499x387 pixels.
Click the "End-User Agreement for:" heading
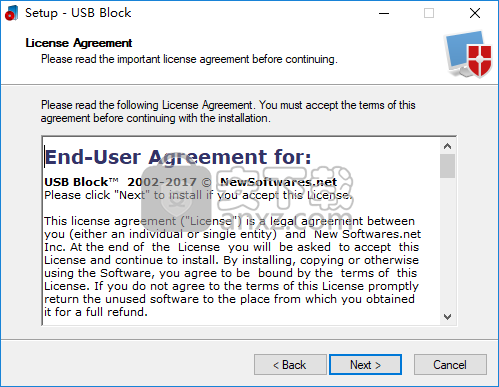(178, 157)
